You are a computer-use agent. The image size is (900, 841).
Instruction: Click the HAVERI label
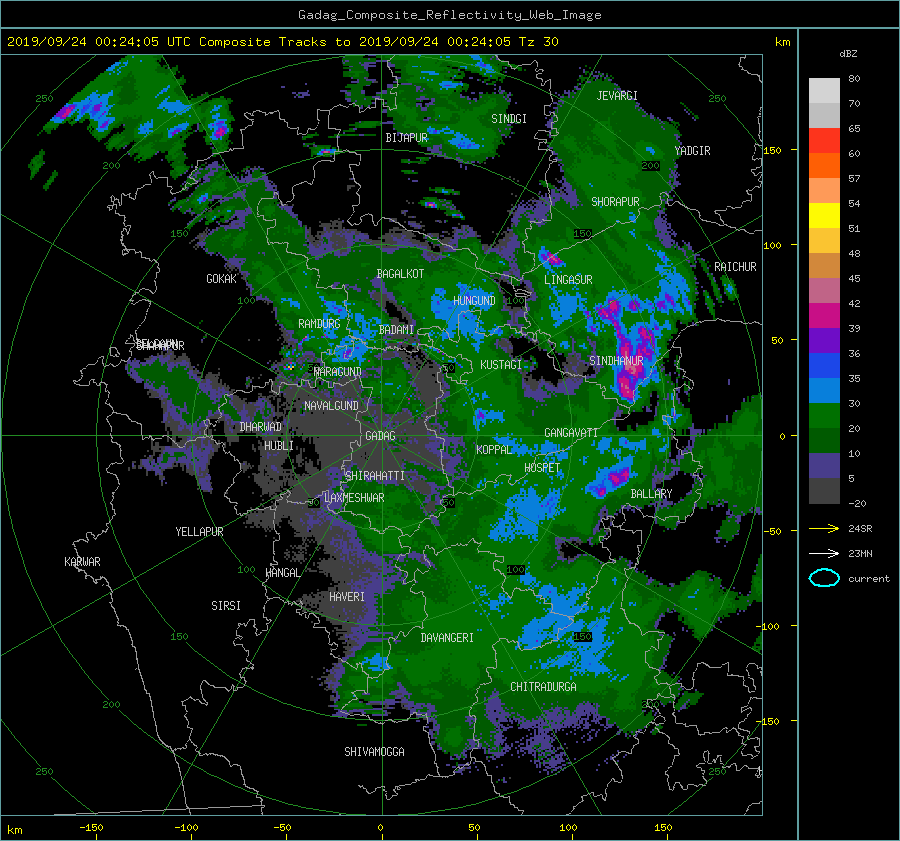[347, 597]
